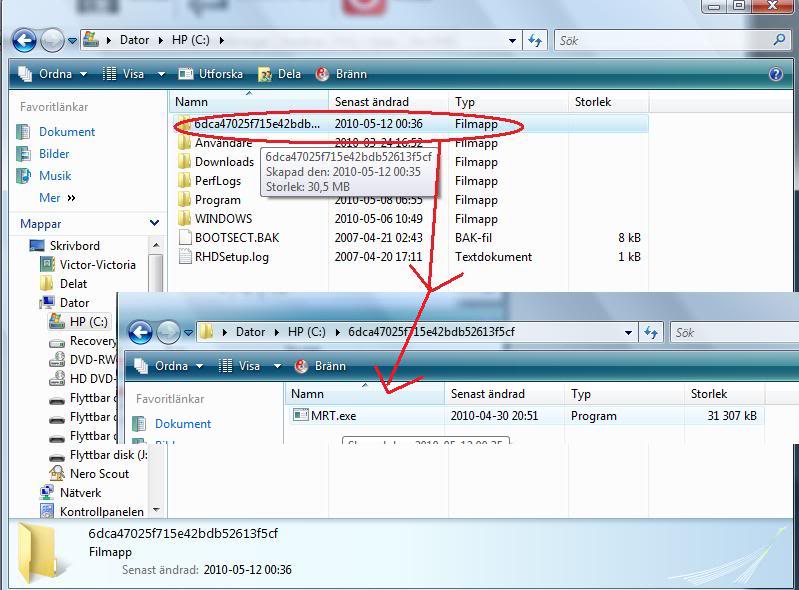
Task: Click the Sök search field in top window
Action: coord(660,41)
